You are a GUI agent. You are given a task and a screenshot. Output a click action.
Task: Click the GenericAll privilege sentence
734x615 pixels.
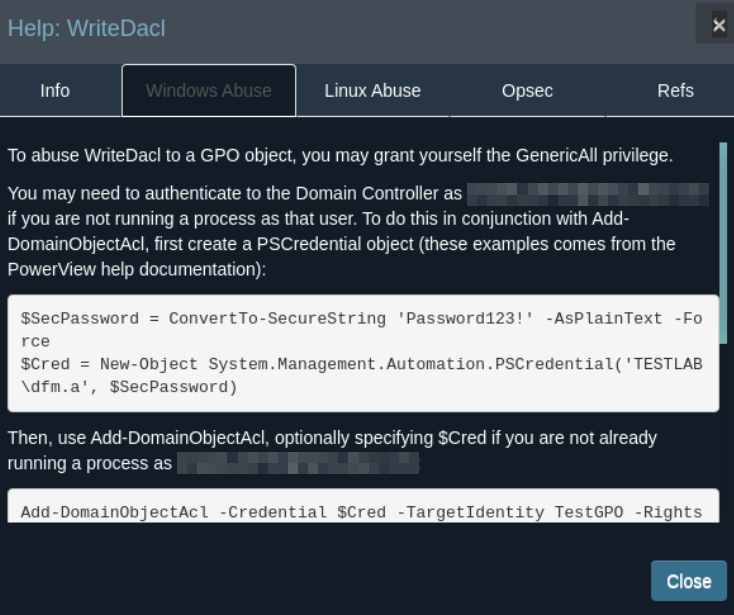(340, 155)
